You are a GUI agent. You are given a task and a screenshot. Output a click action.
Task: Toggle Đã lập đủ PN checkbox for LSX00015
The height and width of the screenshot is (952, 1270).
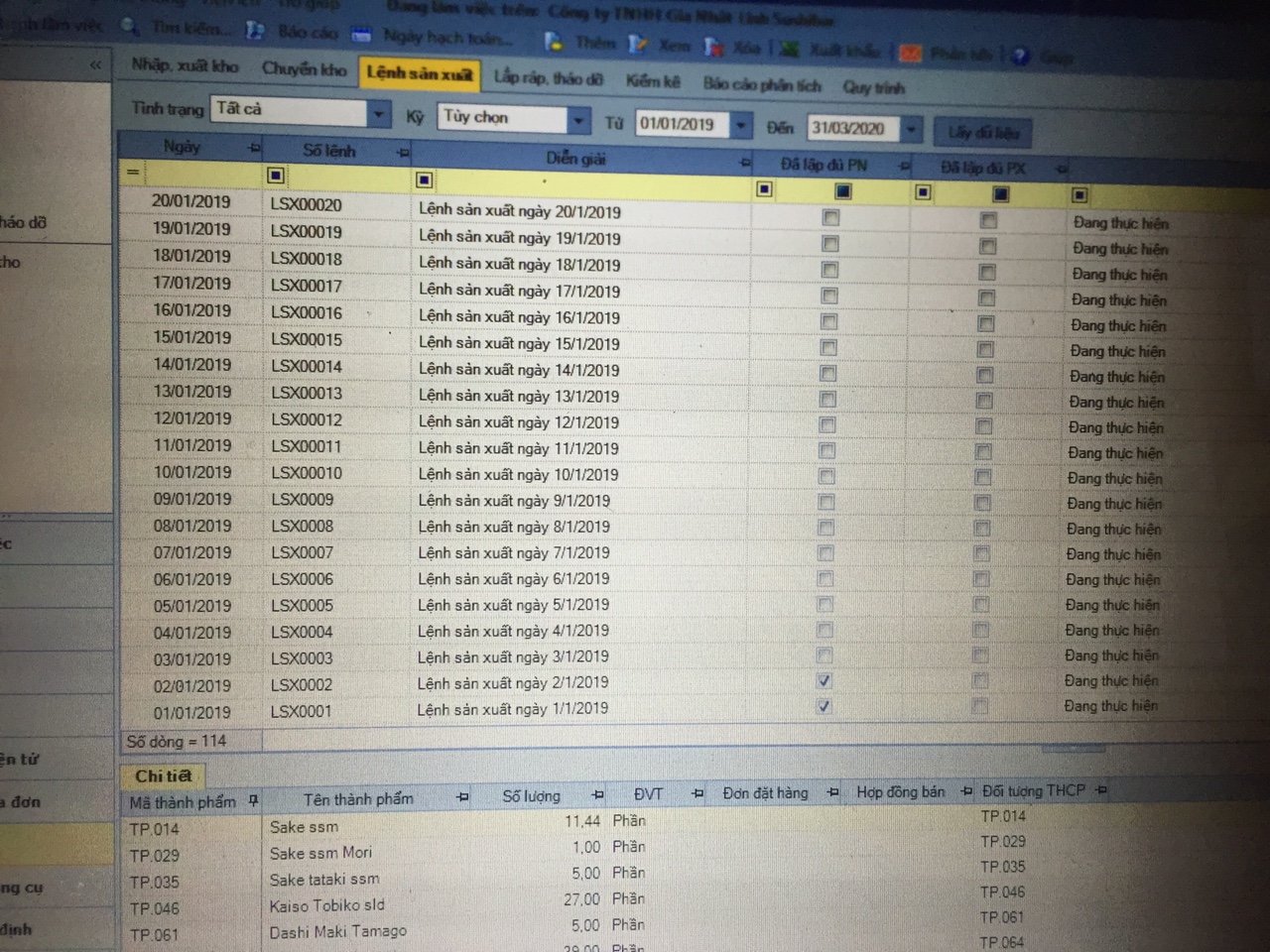828,347
